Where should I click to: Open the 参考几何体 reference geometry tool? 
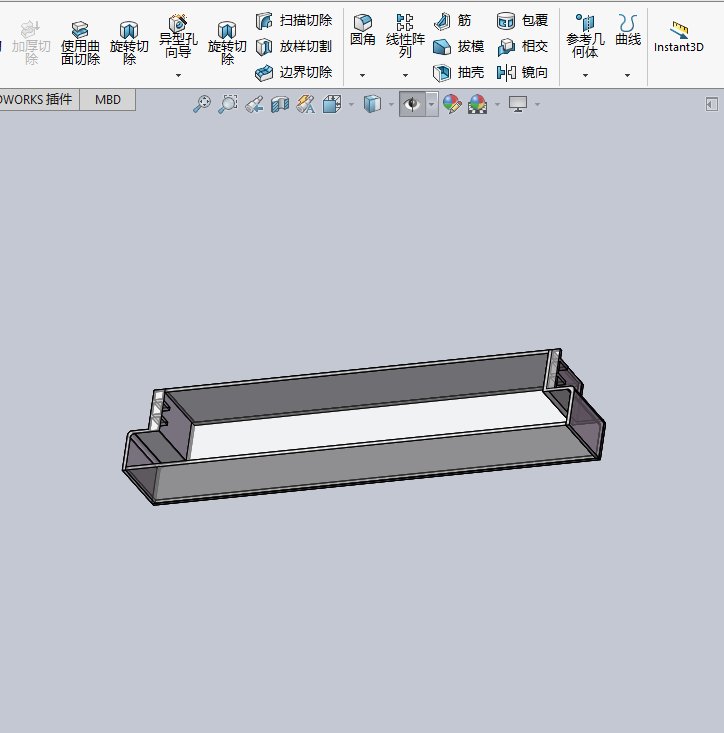(x=585, y=36)
